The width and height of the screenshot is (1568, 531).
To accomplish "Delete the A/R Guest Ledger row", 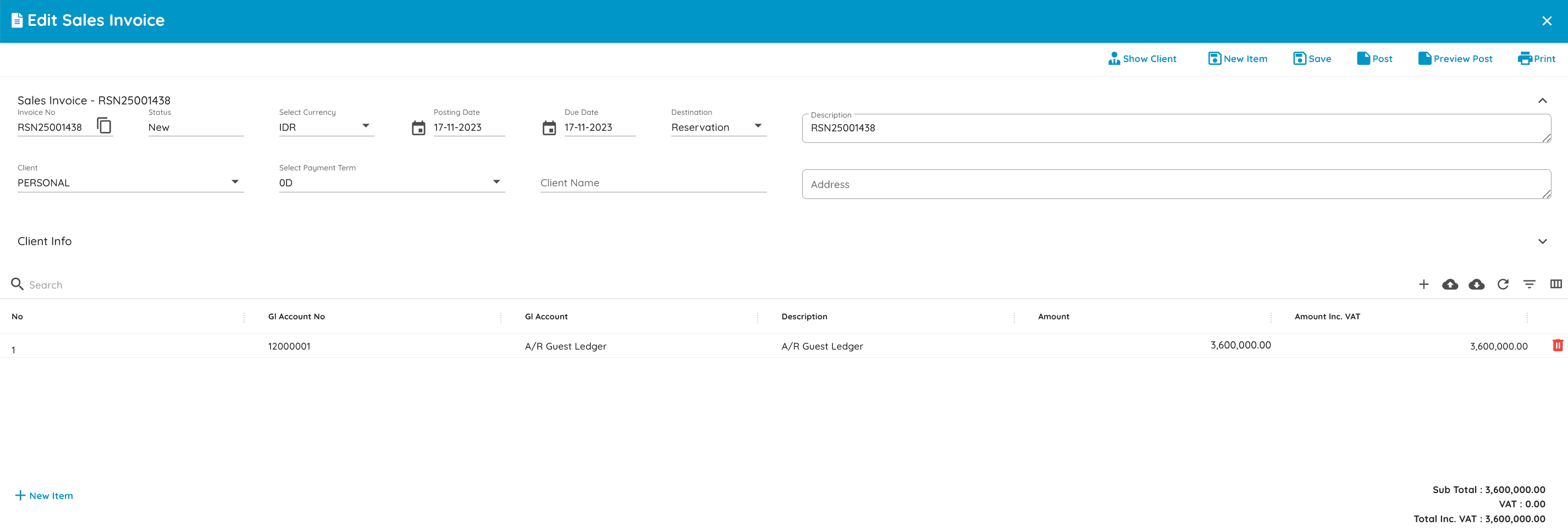I will [x=1557, y=346].
